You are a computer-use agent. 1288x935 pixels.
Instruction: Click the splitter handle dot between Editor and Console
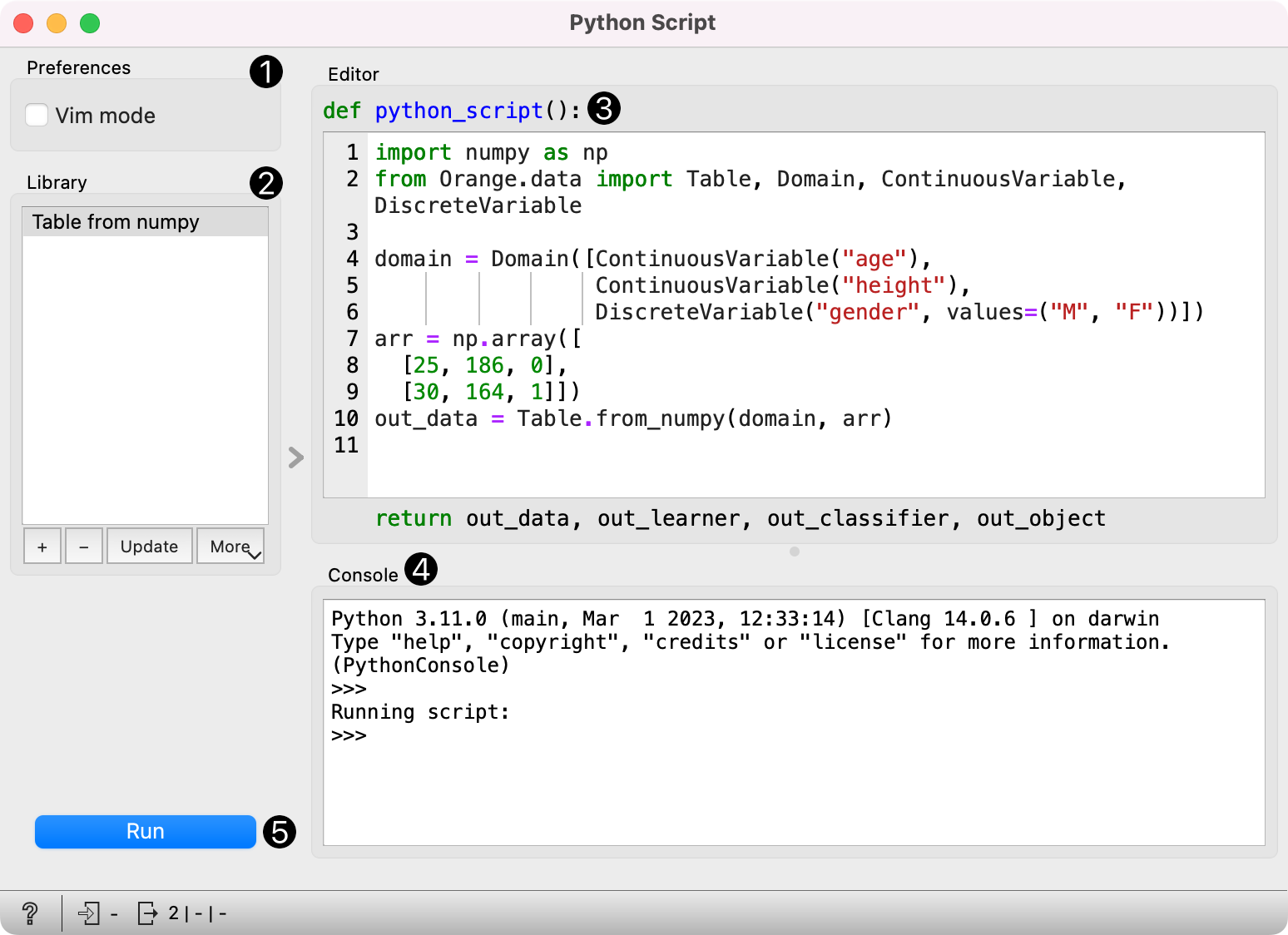[795, 552]
